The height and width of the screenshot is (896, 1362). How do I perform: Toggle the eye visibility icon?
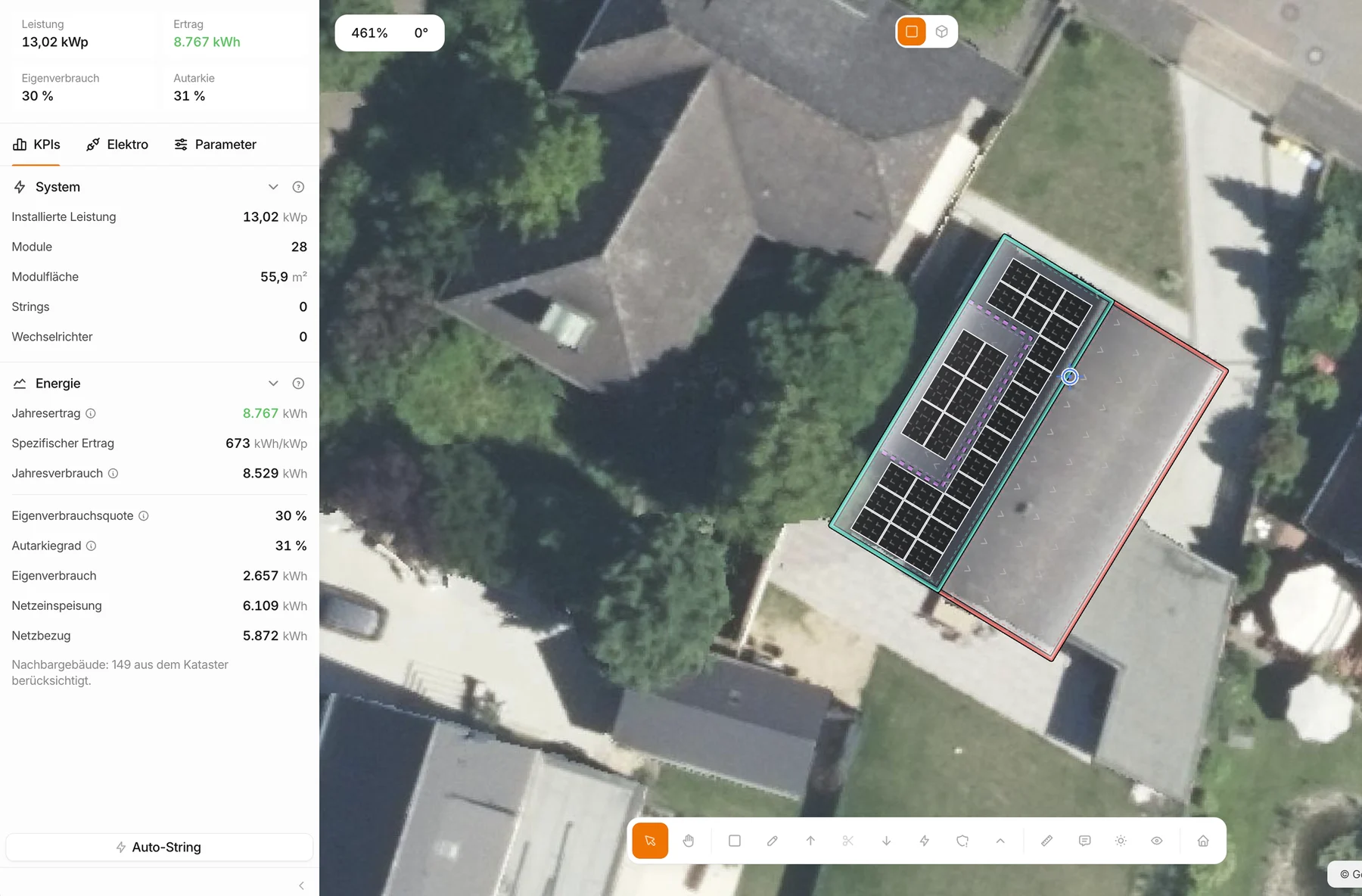(1157, 841)
